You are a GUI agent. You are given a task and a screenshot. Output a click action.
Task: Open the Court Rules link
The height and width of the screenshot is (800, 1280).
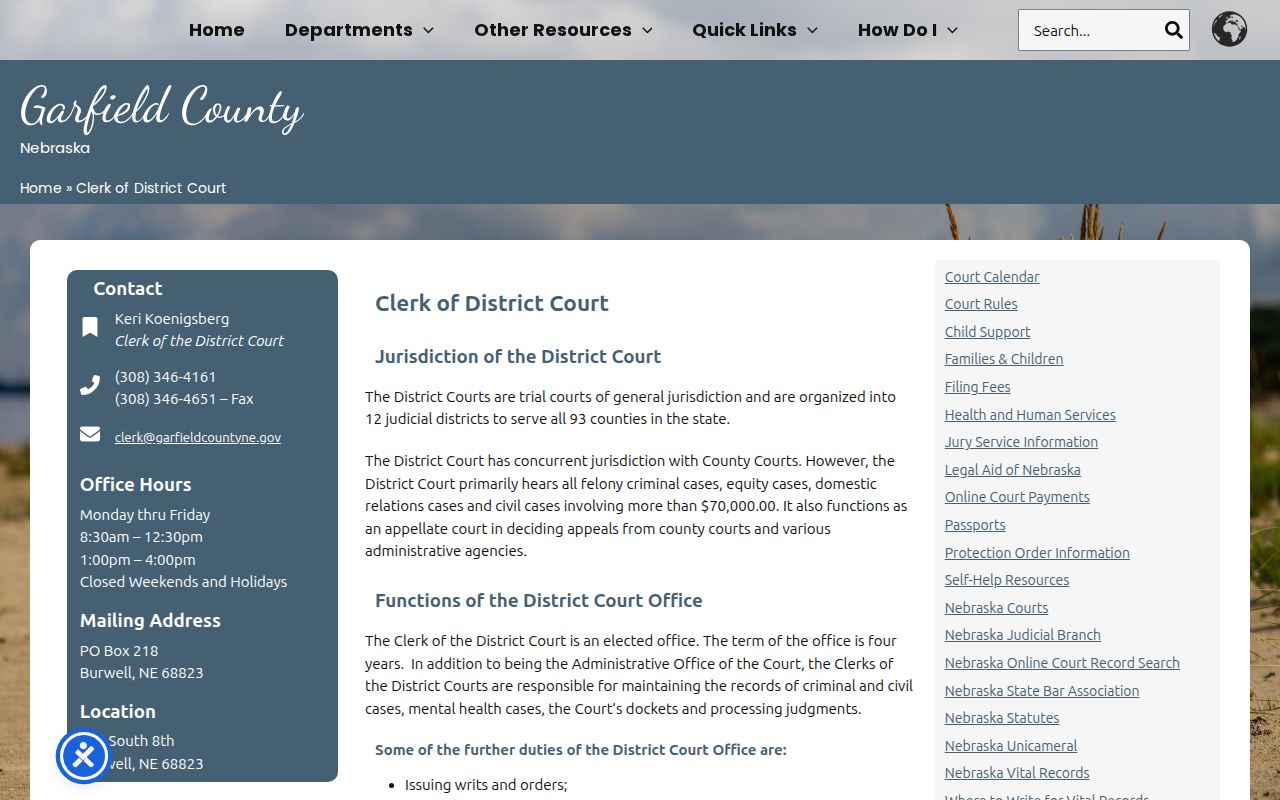pos(981,304)
